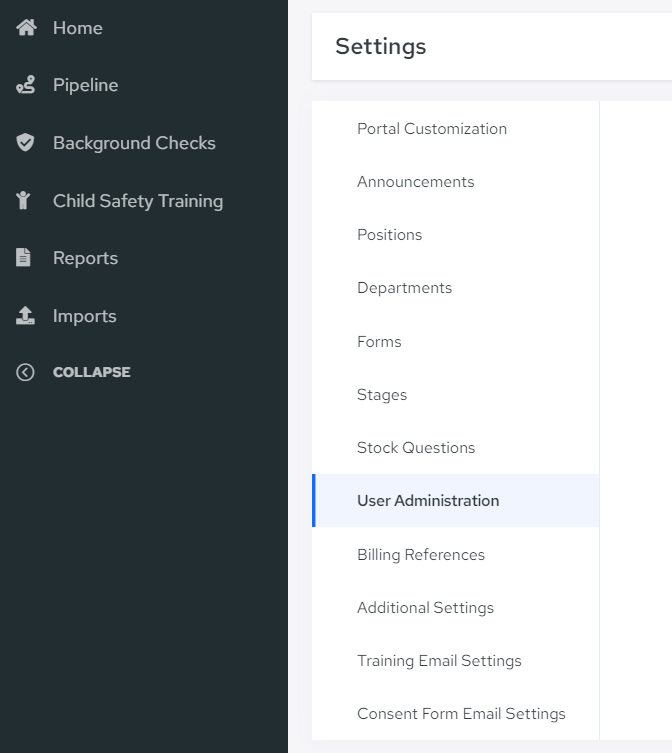Click the collapse sidebar arrow icon

click(25, 372)
